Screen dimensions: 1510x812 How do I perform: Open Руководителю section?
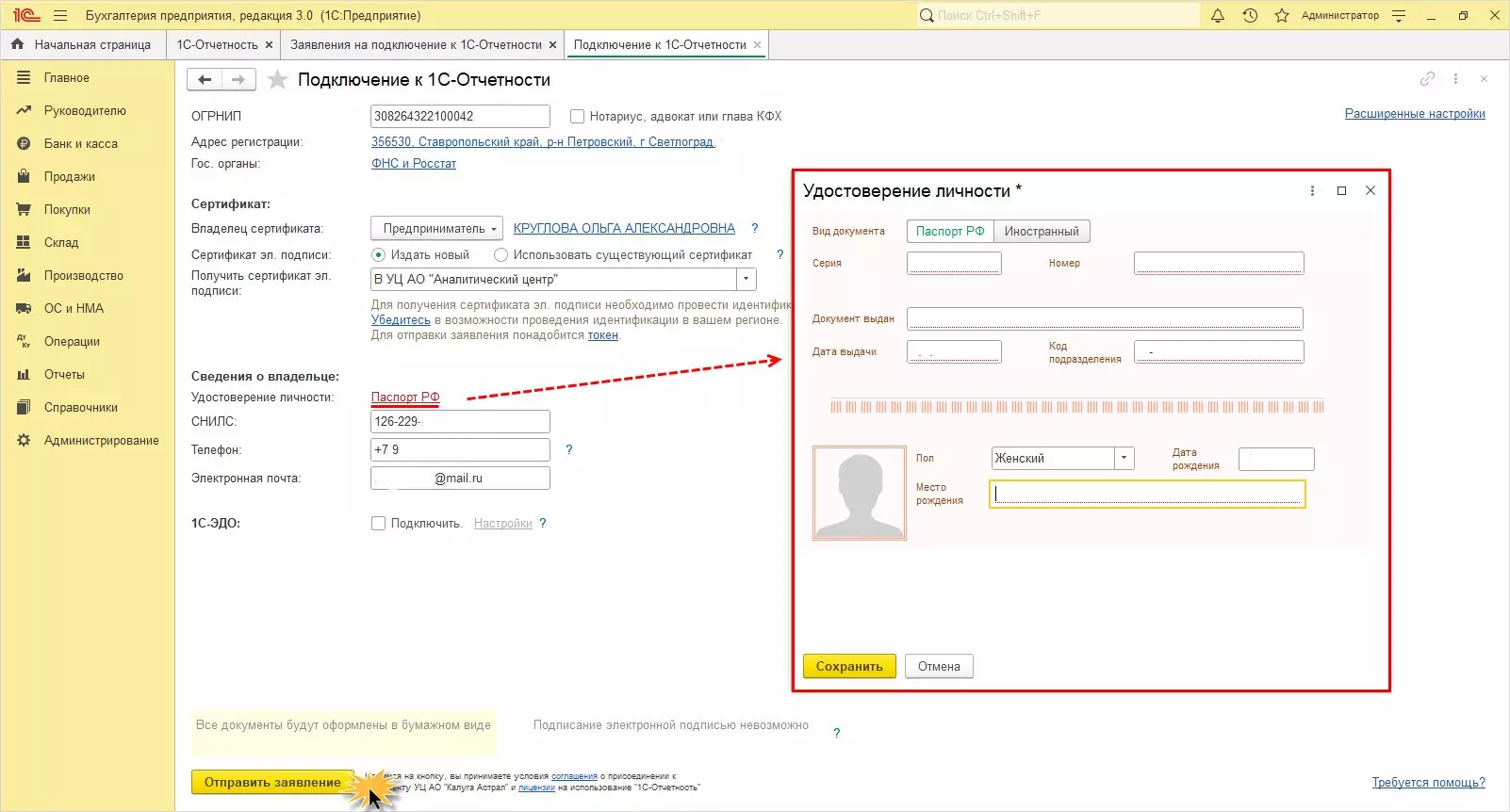(88, 111)
